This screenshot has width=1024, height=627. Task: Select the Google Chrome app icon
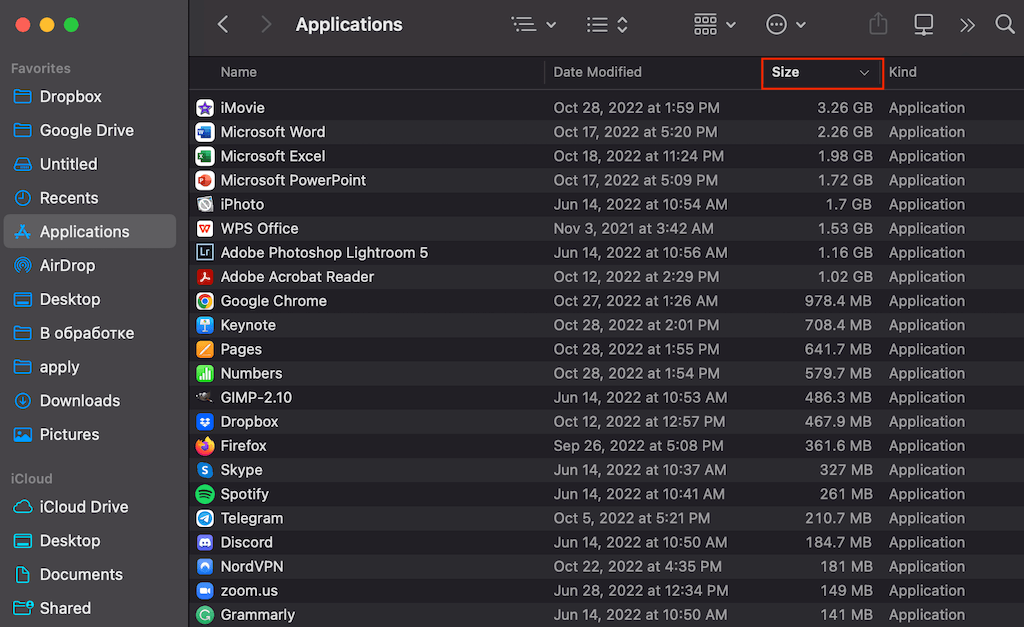point(205,301)
